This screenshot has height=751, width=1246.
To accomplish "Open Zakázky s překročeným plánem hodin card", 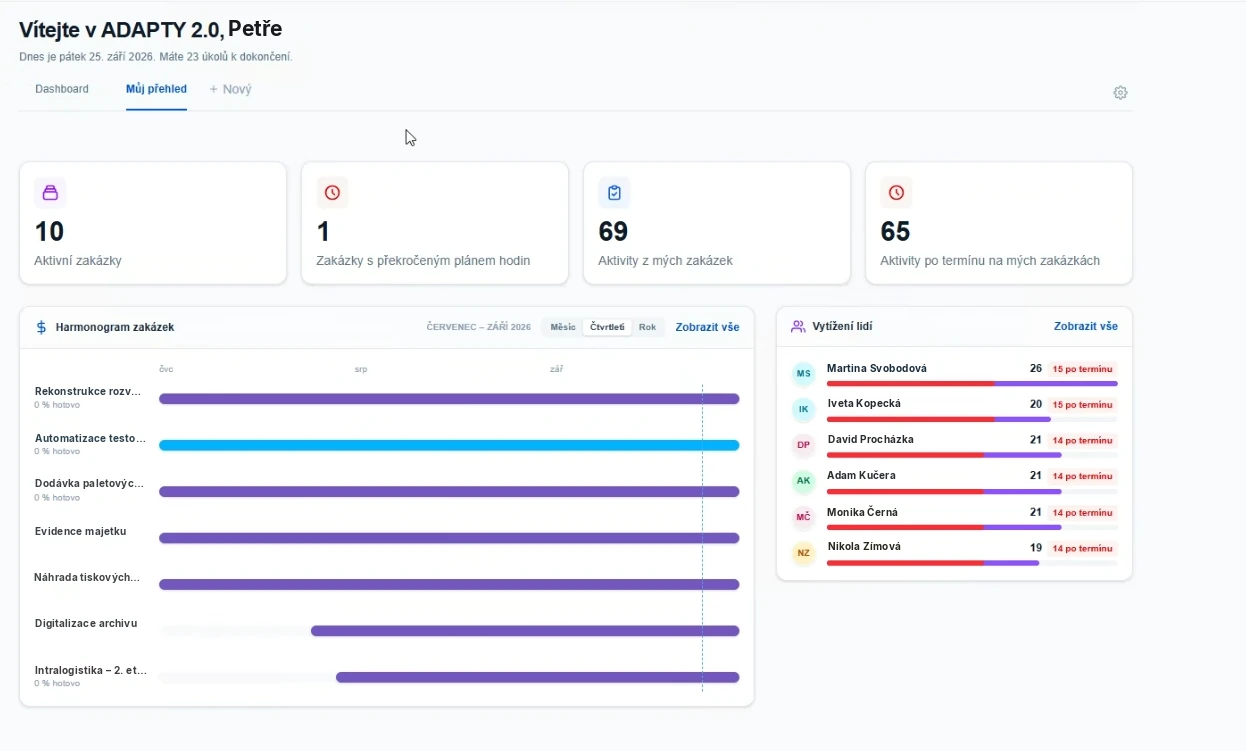I will (x=435, y=223).
